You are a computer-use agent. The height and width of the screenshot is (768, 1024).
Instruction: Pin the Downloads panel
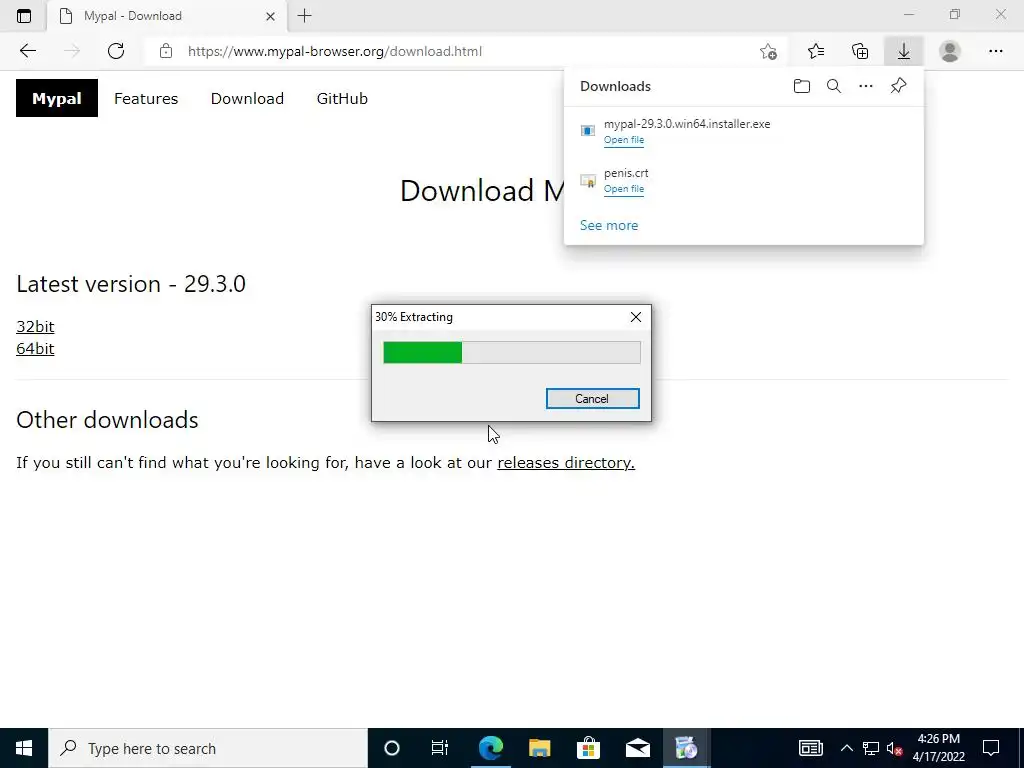coord(899,86)
